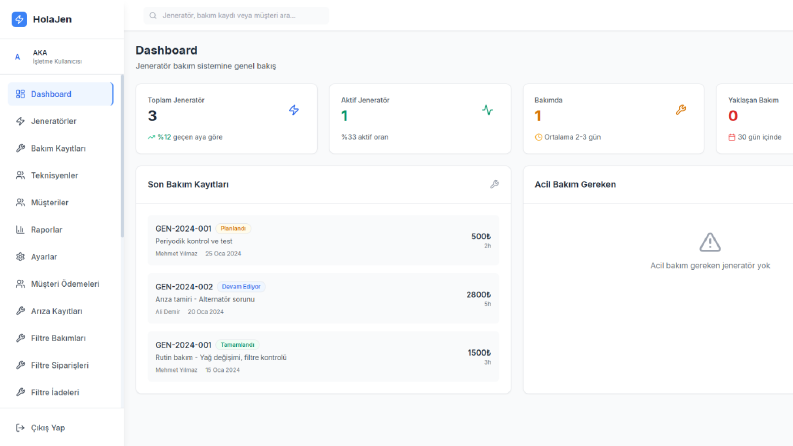The height and width of the screenshot is (446, 793).
Task: Click the Müşteri Ödemeleri people icon
Action: [20, 284]
